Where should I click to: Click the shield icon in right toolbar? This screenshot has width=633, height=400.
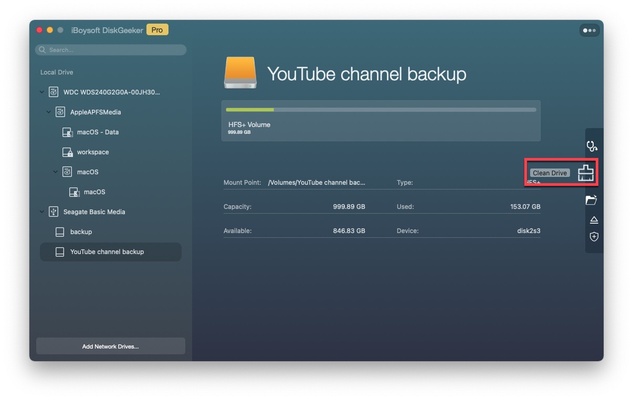pos(593,237)
